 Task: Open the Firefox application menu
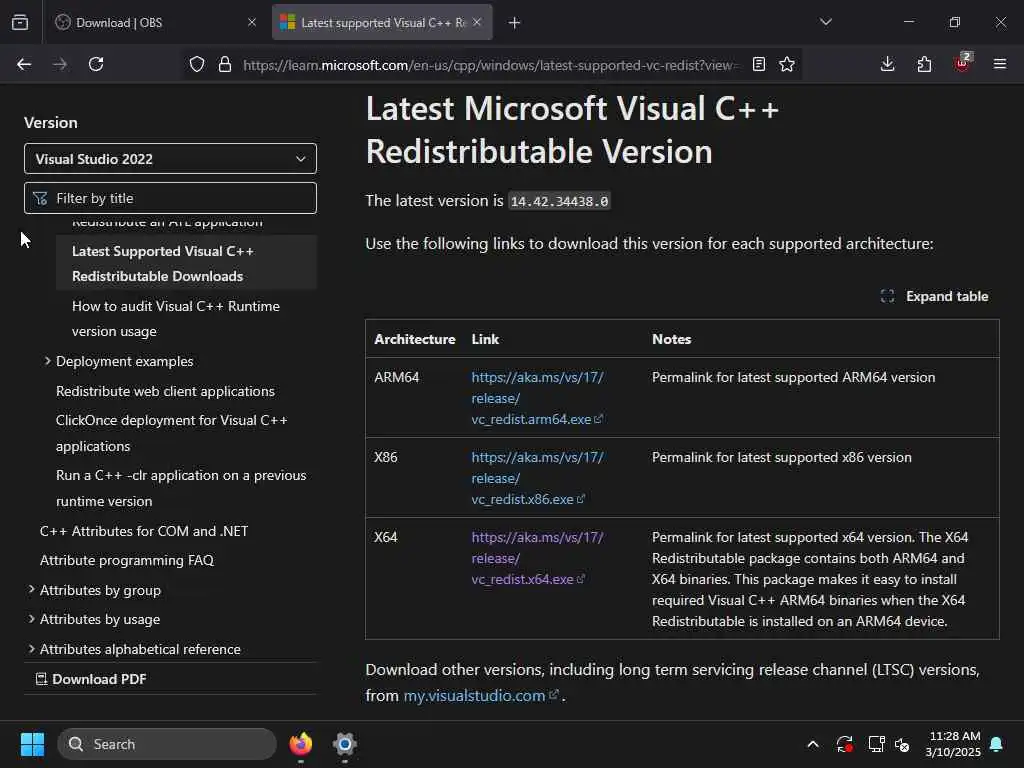pyautogui.click(x=1000, y=64)
